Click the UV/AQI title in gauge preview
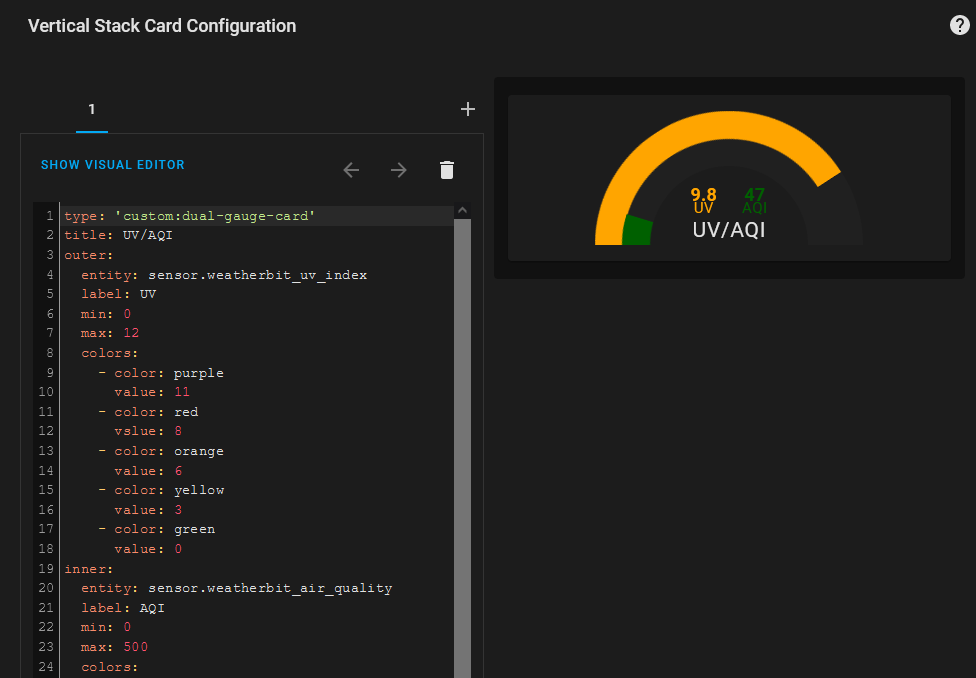This screenshot has height=678, width=976. point(729,230)
